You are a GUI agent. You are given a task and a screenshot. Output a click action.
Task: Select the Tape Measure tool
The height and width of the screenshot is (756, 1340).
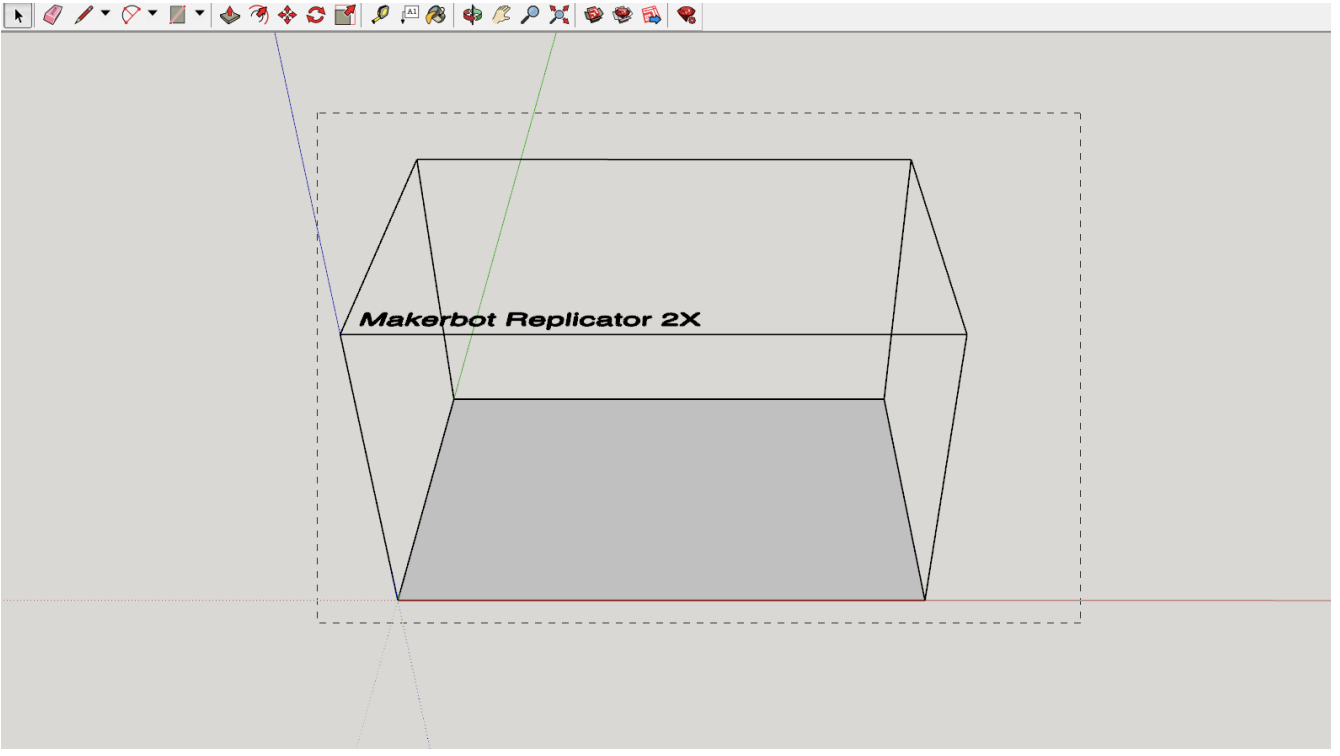tap(380, 15)
